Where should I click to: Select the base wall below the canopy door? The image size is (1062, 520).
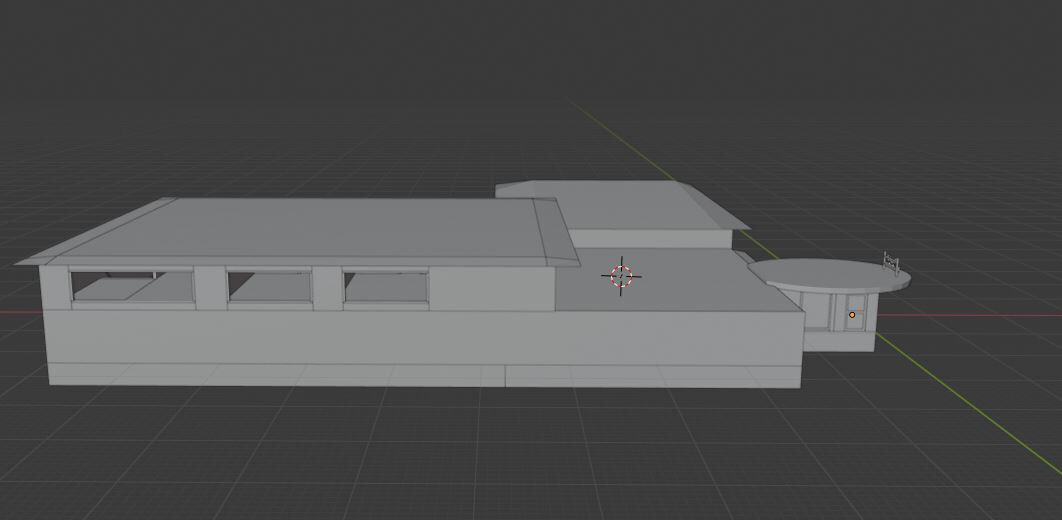(840, 341)
